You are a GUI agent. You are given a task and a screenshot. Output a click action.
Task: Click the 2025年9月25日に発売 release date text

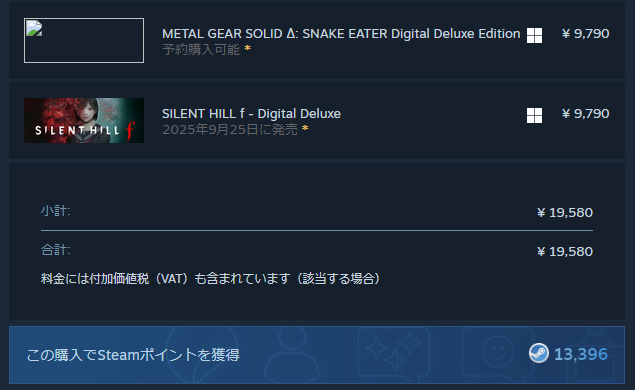click(230, 129)
